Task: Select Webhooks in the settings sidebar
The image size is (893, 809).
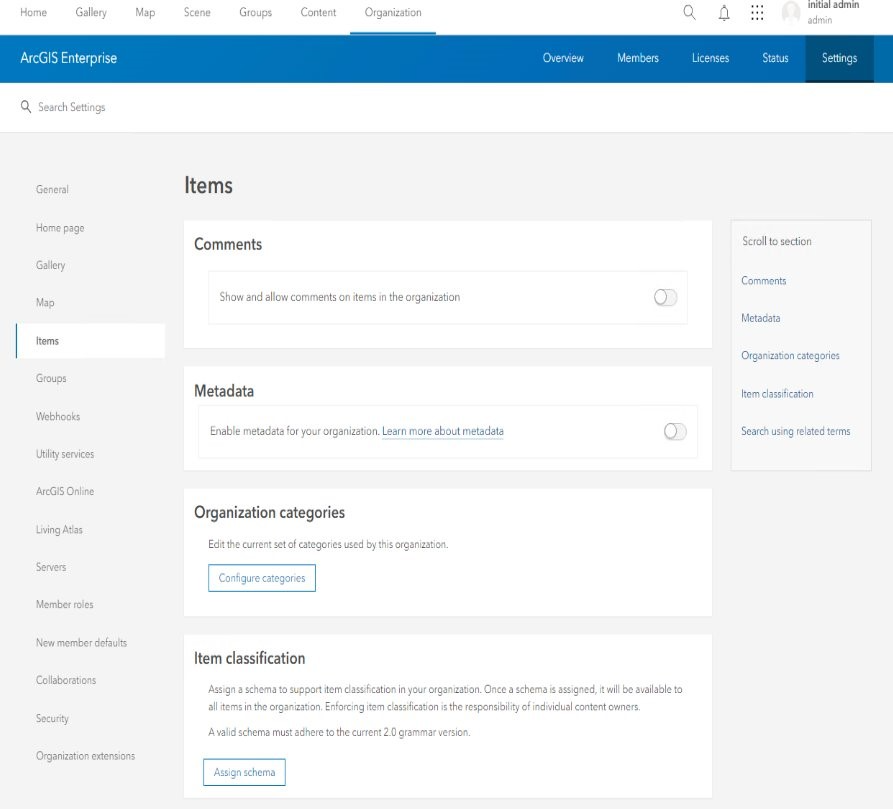Action: pyautogui.click(x=57, y=416)
